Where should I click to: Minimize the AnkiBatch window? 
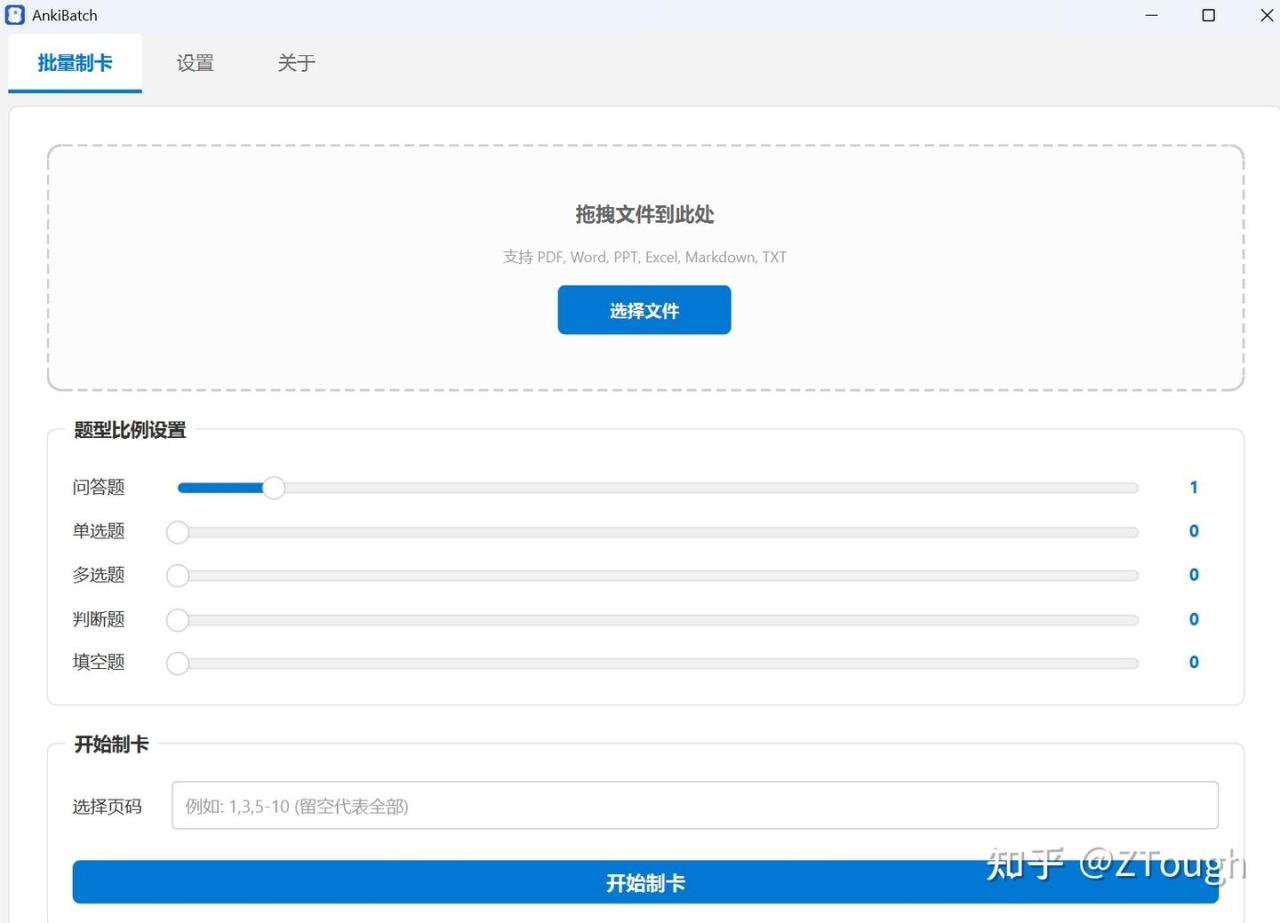pyautogui.click(x=1152, y=15)
